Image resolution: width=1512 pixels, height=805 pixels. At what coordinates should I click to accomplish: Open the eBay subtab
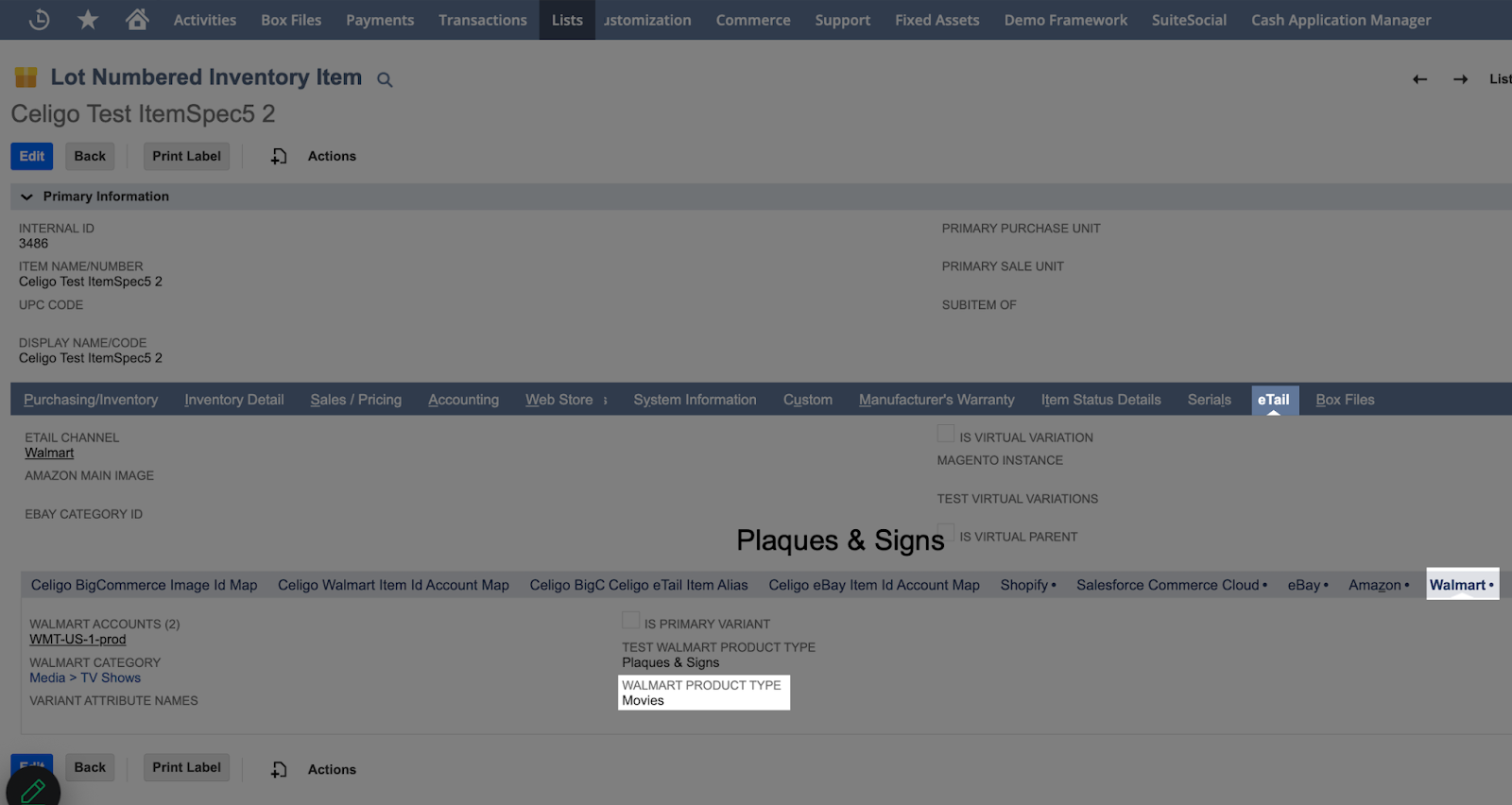pyautogui.click(x=1308, y=585)
